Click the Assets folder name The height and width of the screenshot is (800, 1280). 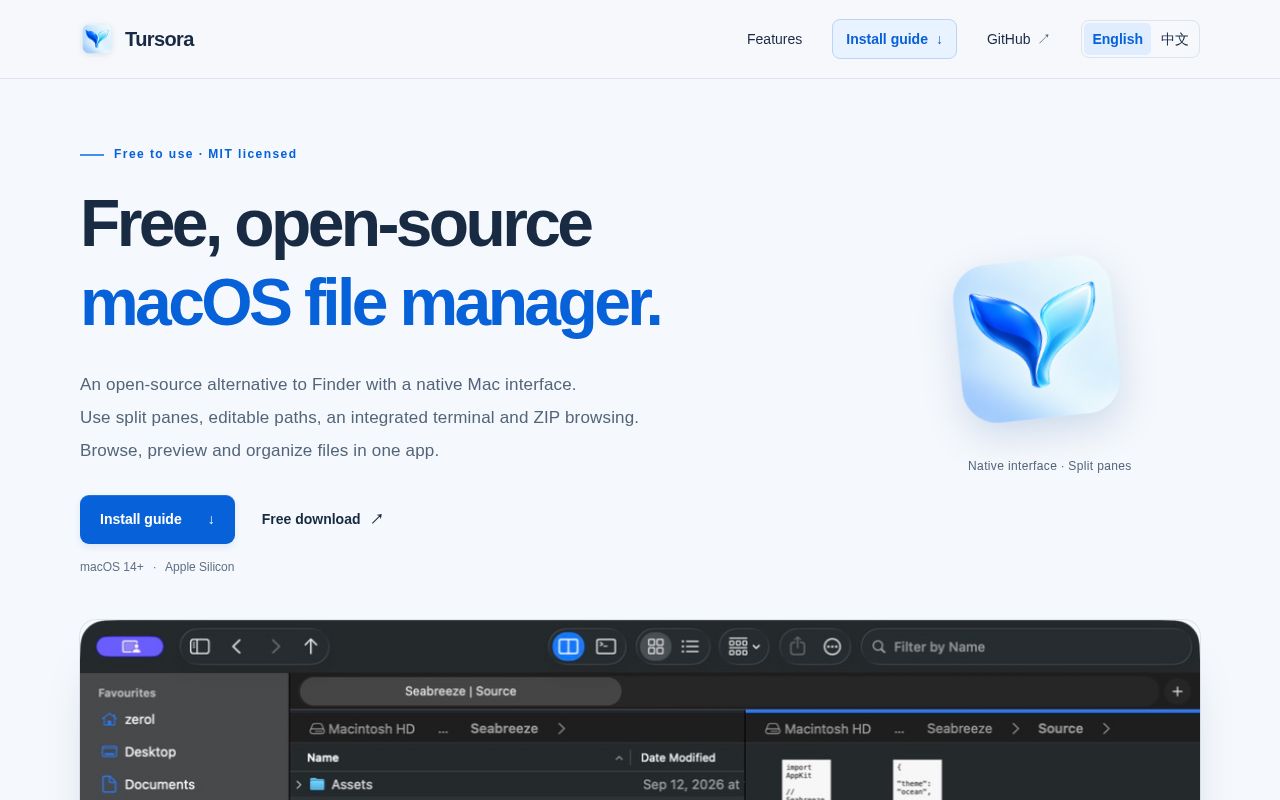(x=352, y=784)
